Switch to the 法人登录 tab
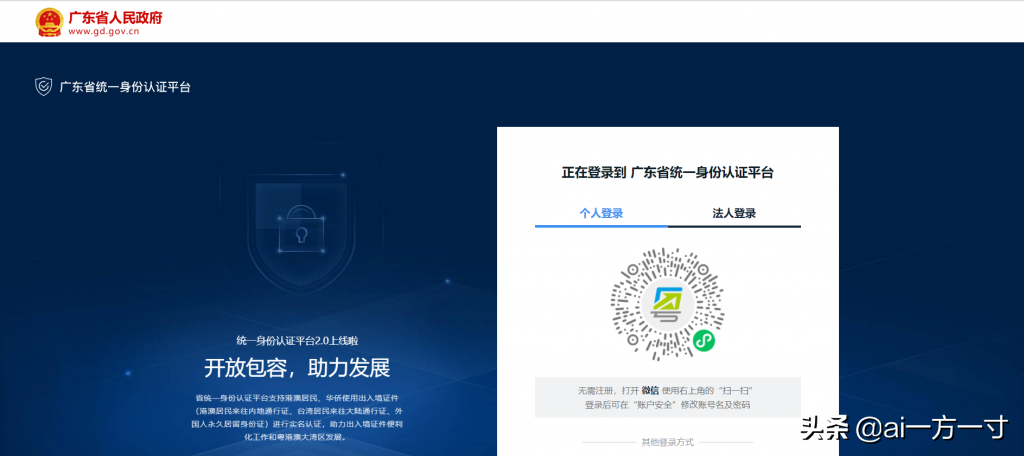 tap(734, 214)
